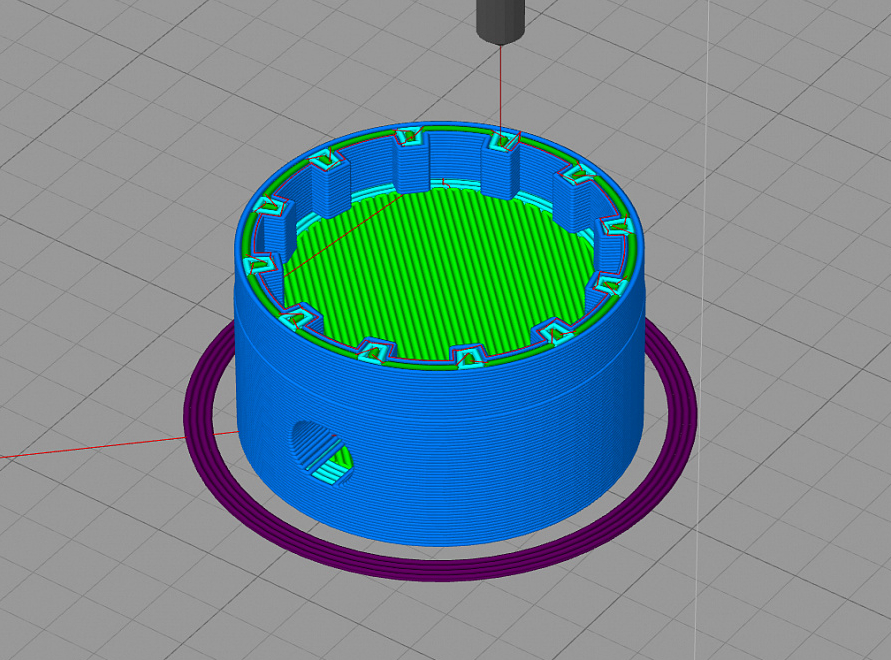Select the green infill floor inside the part
This screenshot has width=891, height=660.
tap(438, 273)
